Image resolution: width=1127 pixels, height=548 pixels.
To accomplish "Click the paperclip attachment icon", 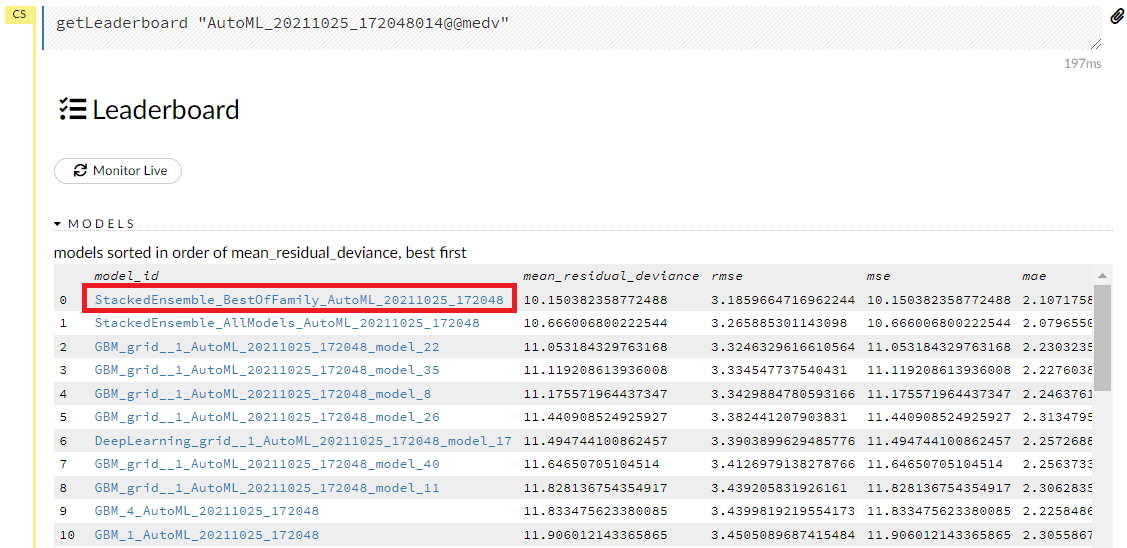I will (1117, 16).
